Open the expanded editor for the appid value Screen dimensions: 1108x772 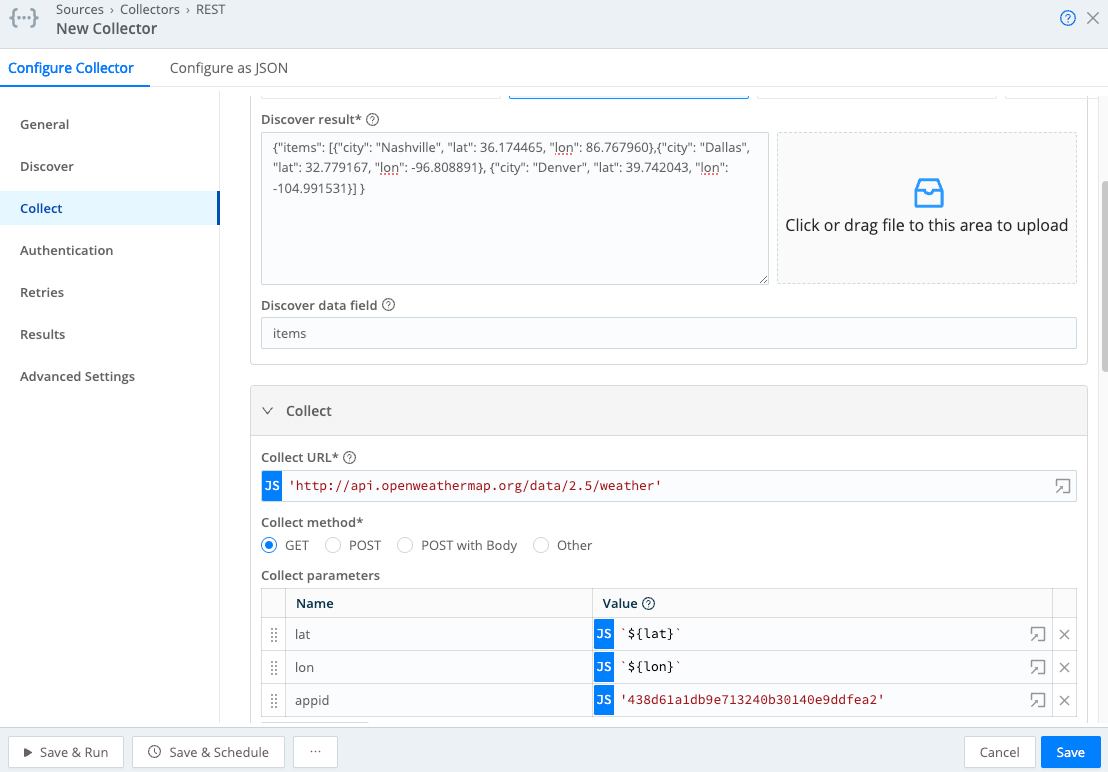(x=1037, y=700)
